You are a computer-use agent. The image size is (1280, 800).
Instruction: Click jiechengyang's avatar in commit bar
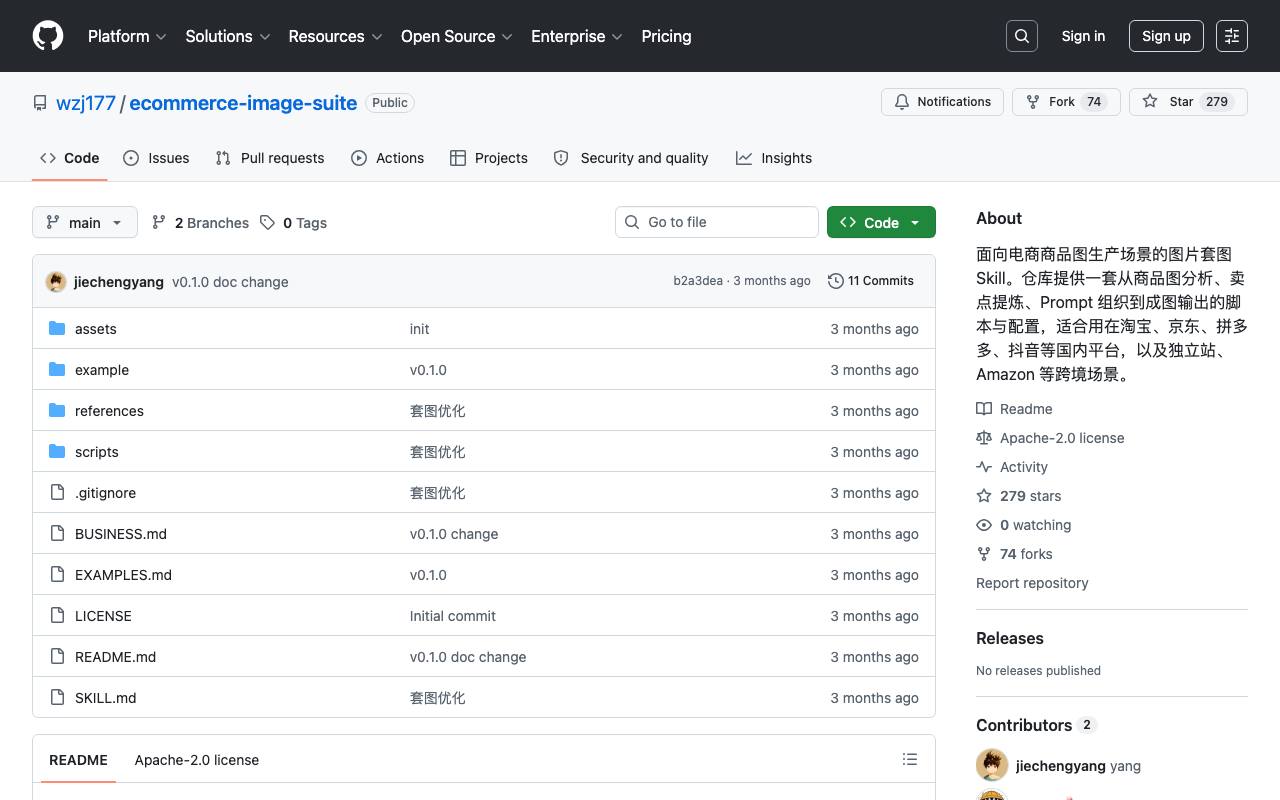click(56, 282)
